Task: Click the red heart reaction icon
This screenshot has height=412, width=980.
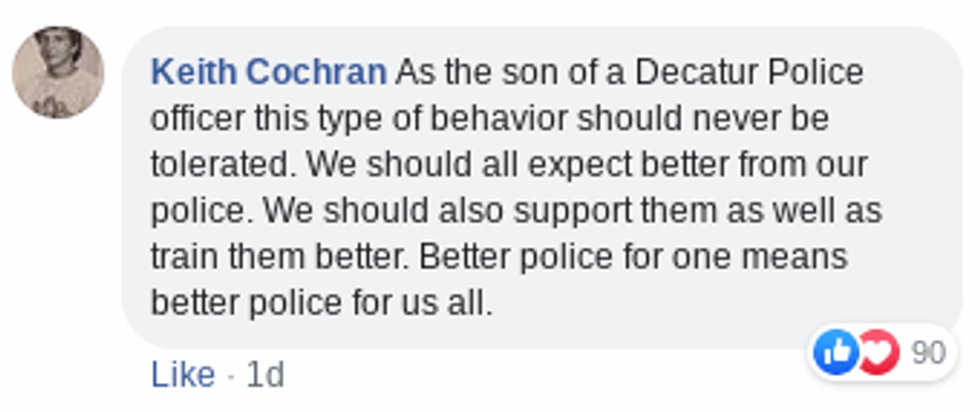Action: pyautogui.click(x=875, y=352)
